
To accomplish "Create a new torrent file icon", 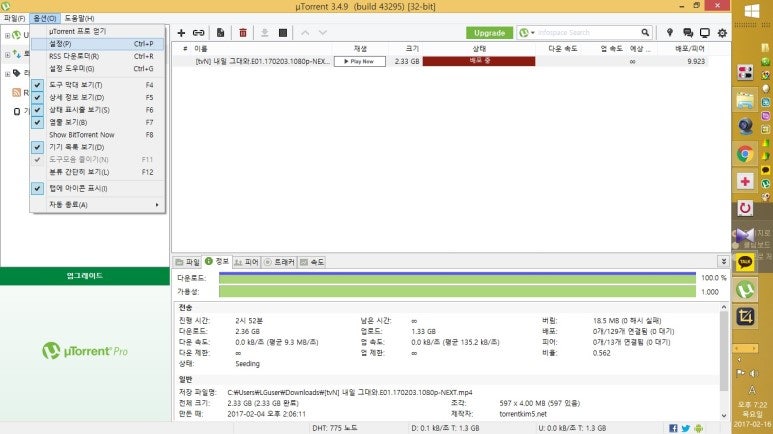I will [x=220, y=33].
